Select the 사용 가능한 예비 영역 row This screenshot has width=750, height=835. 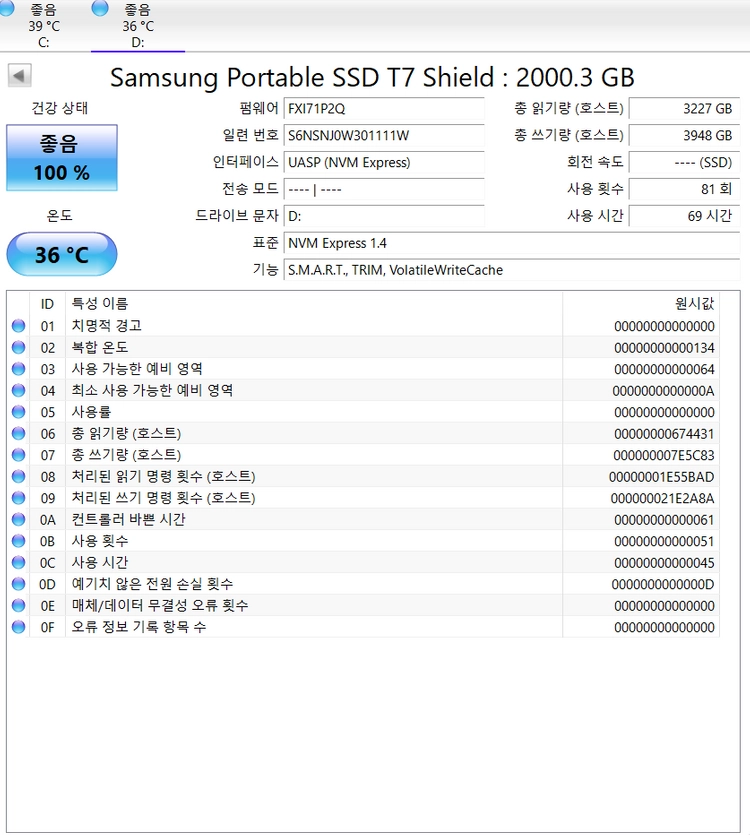pos(363,369)
